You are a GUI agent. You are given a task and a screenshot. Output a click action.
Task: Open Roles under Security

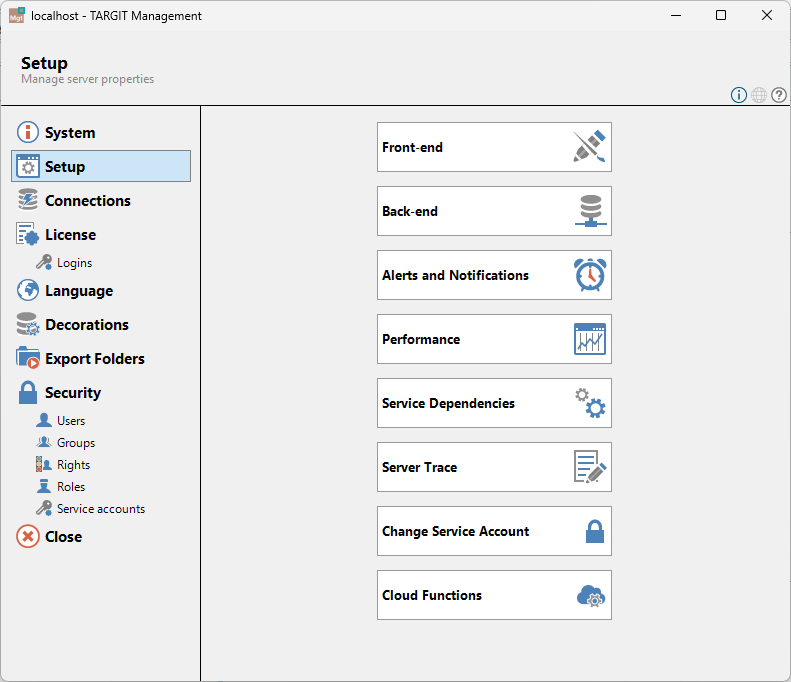tap(71, 487)
